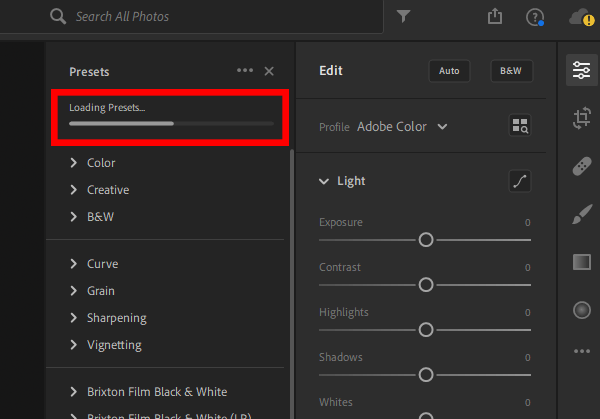Select the Radial Gradient tool

coord(582,310)
